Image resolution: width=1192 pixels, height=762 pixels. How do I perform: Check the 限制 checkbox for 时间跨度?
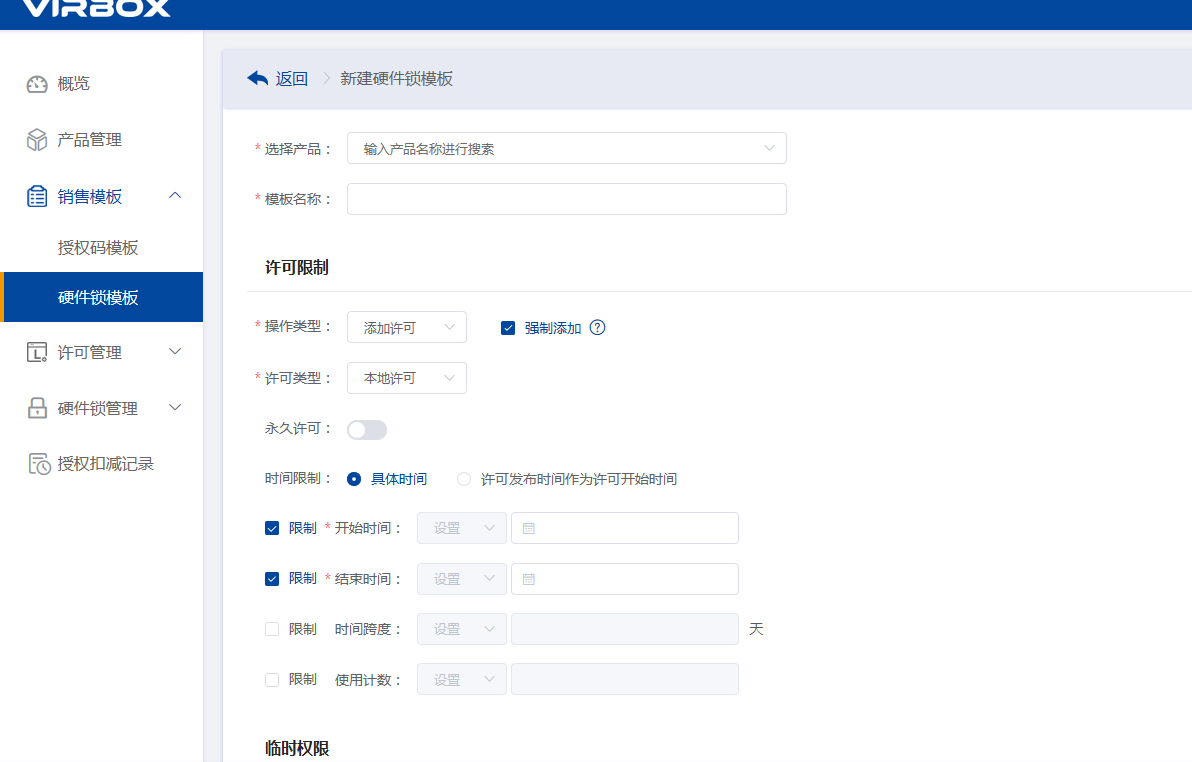pos(271,630)
